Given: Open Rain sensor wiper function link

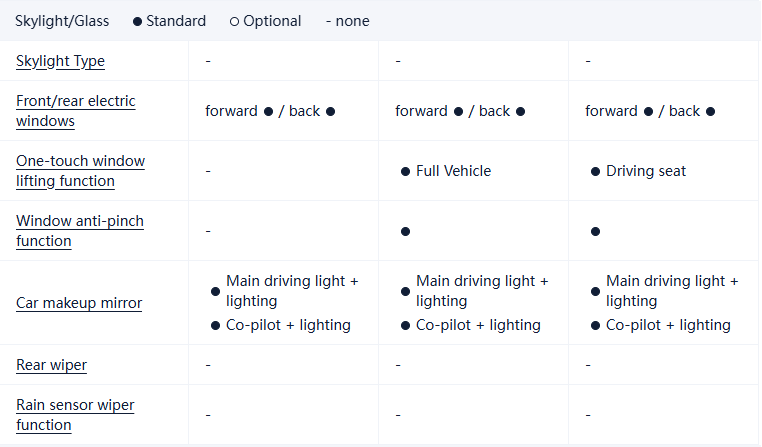Looking at the screenshot, I should click(75, 415).
